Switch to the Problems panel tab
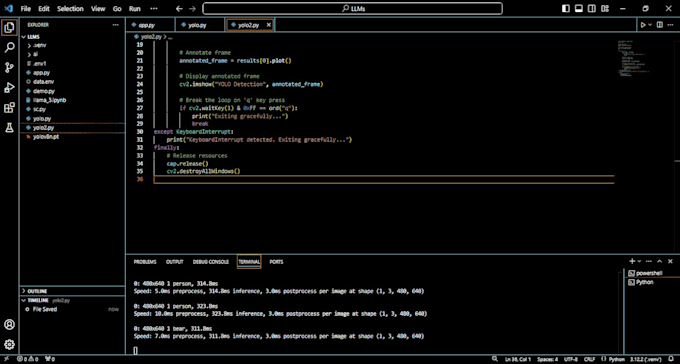The image size is (680, 364). pyautogui.click(x=145, y=262)
